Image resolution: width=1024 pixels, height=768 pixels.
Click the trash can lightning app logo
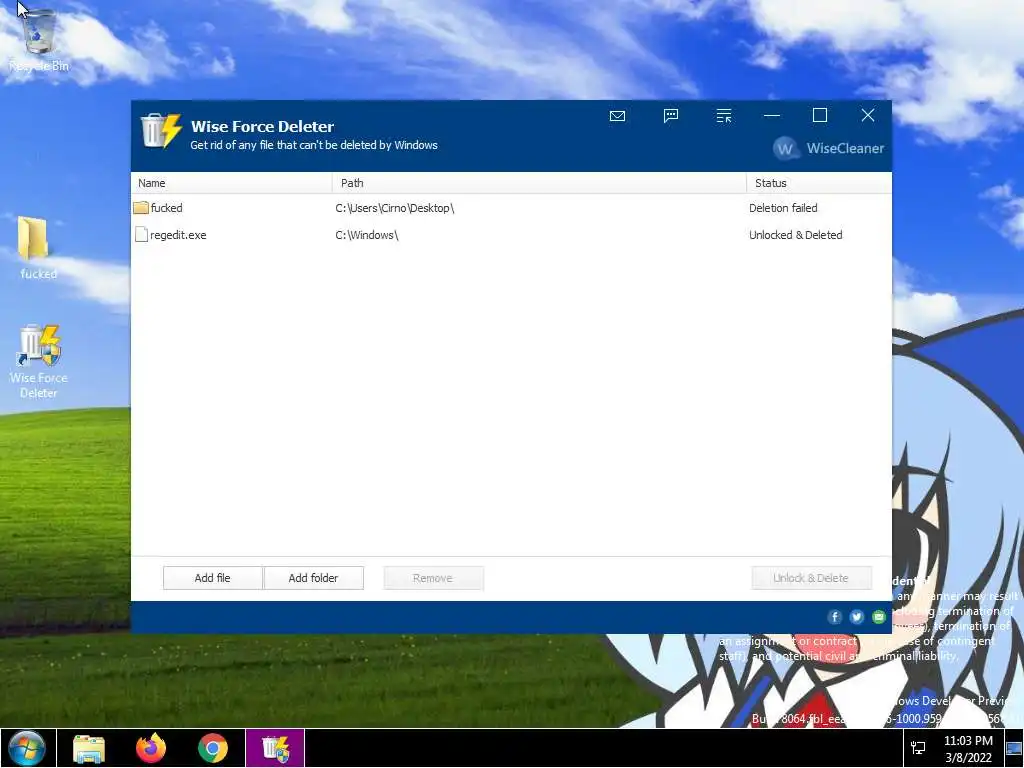(x=161, y=130)
